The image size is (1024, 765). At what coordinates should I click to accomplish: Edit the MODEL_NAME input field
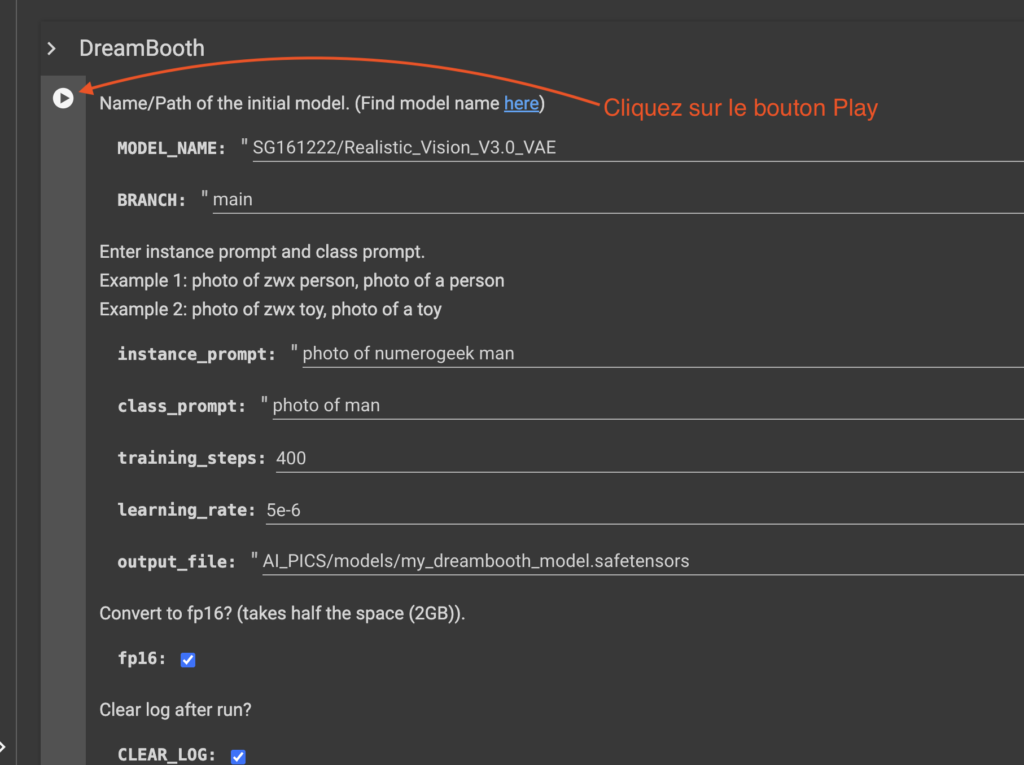click(637, 148)
